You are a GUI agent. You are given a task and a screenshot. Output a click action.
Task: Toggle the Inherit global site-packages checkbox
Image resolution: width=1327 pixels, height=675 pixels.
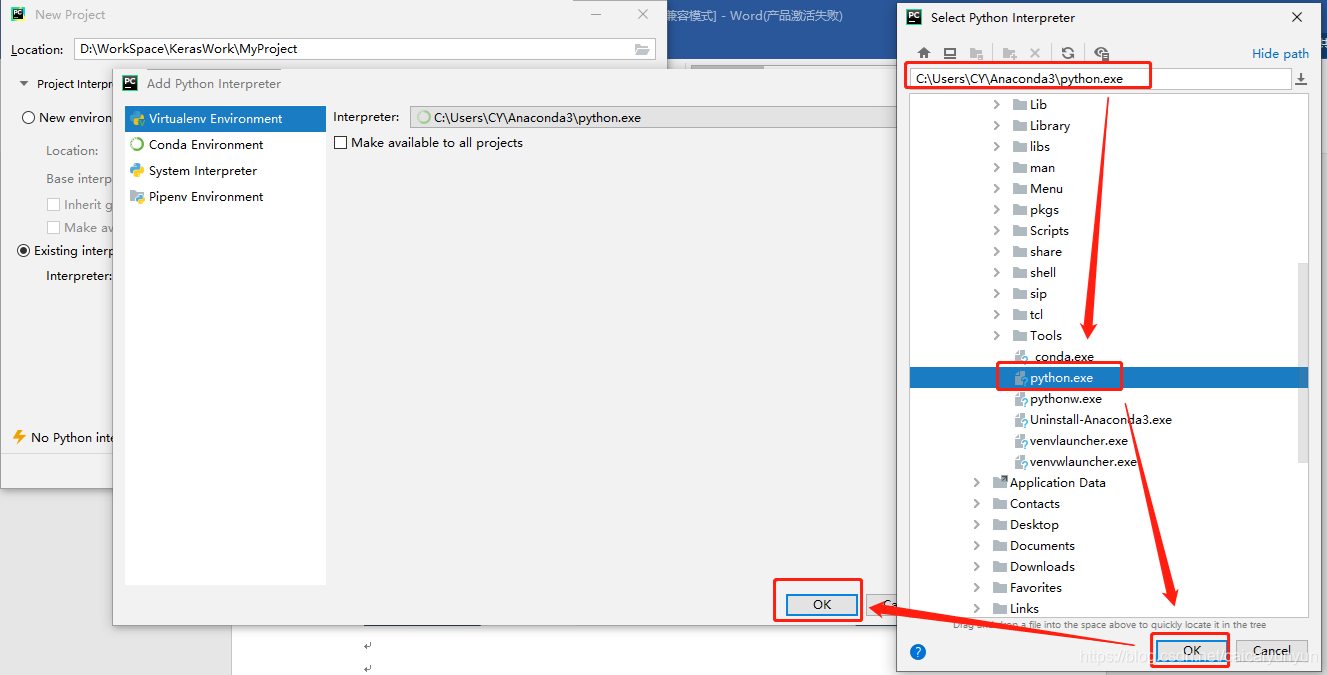pyautogui.click(x=54, y=204)
